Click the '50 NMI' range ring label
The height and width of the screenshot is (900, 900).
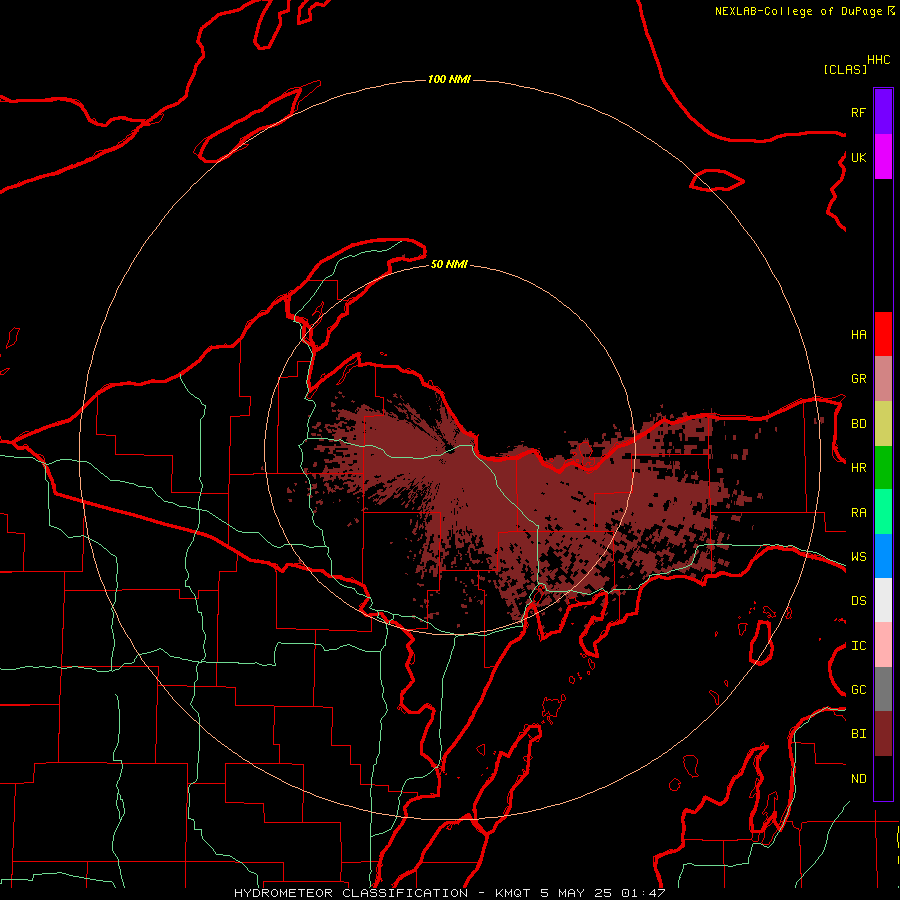(x=449, y=264)
